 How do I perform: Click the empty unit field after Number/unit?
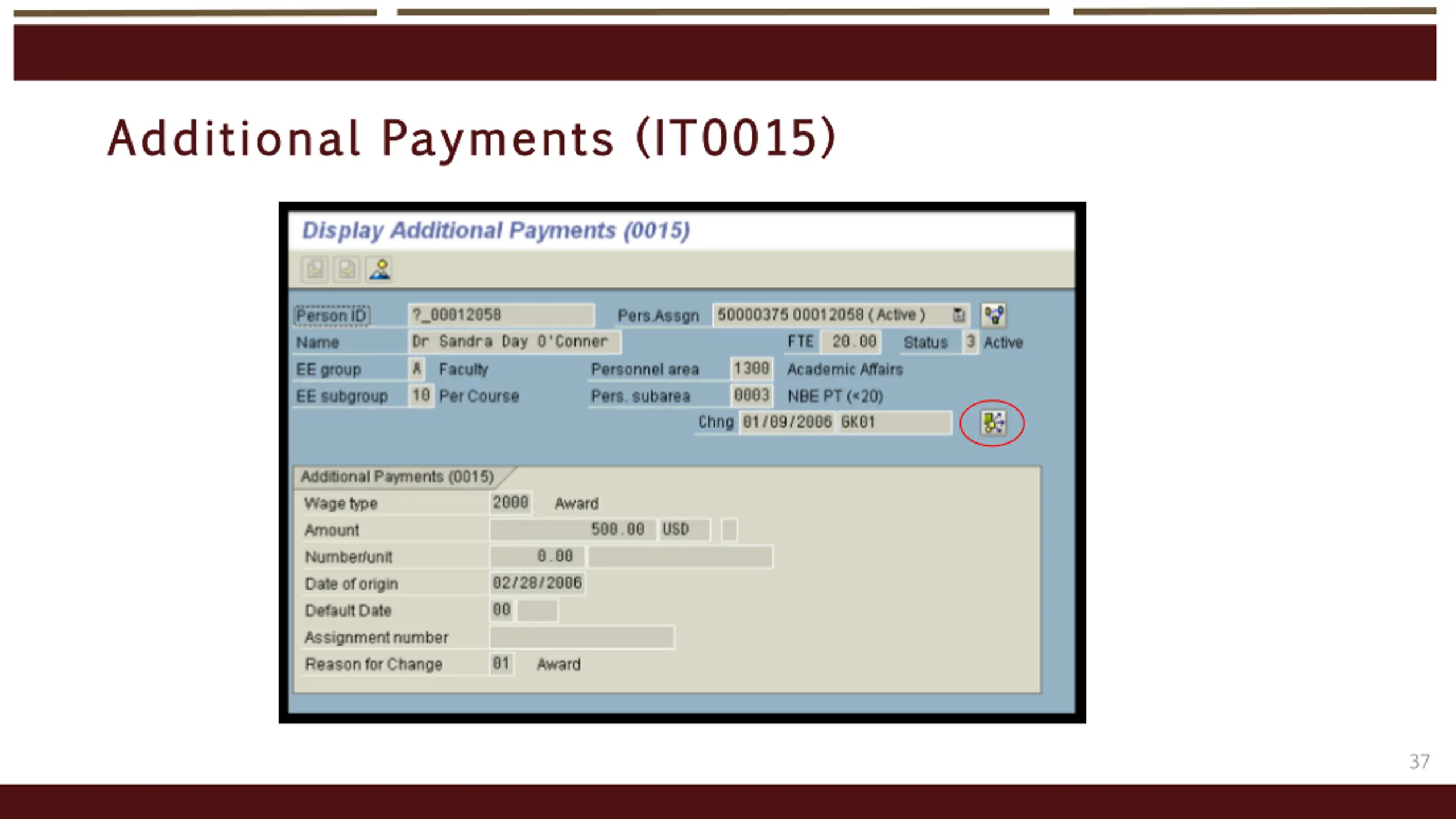tap(680, 556)
